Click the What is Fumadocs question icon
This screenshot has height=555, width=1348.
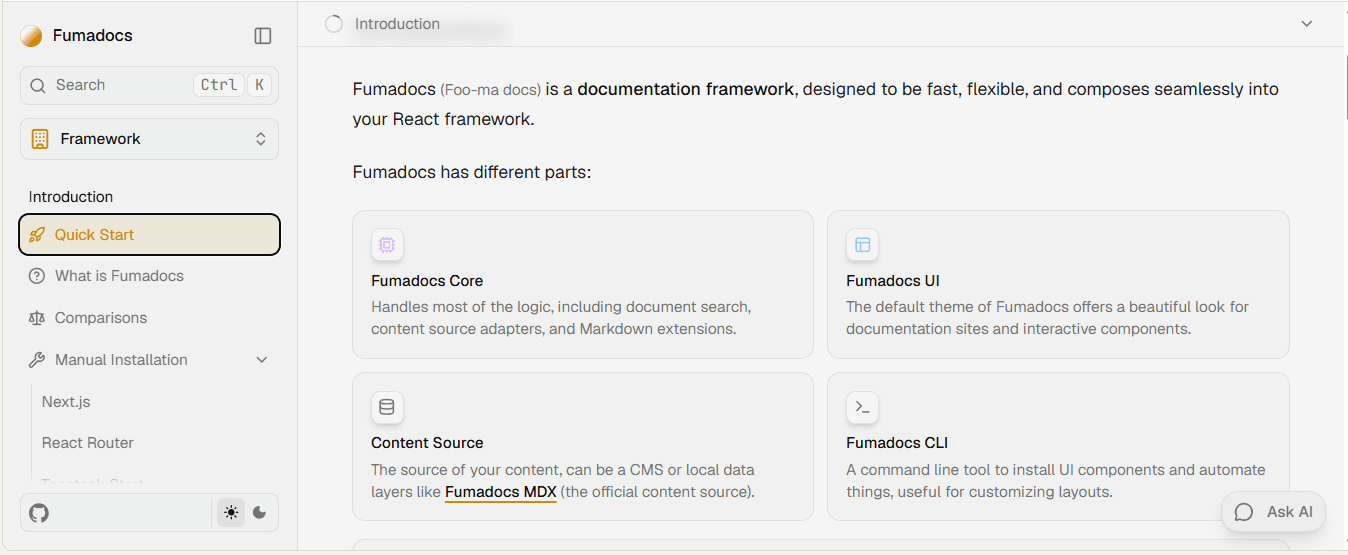point(37,276)
